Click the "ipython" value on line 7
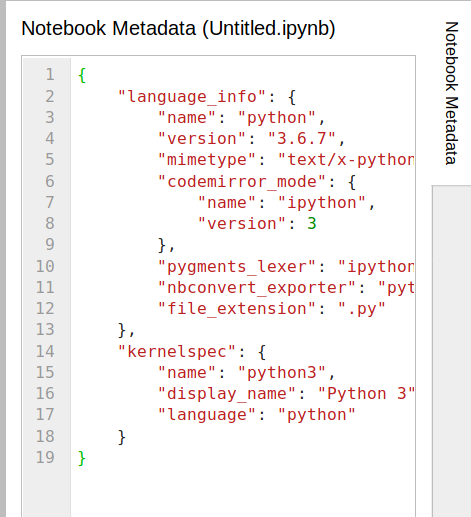Screen dimensions: 471x517 coord(322,203)
